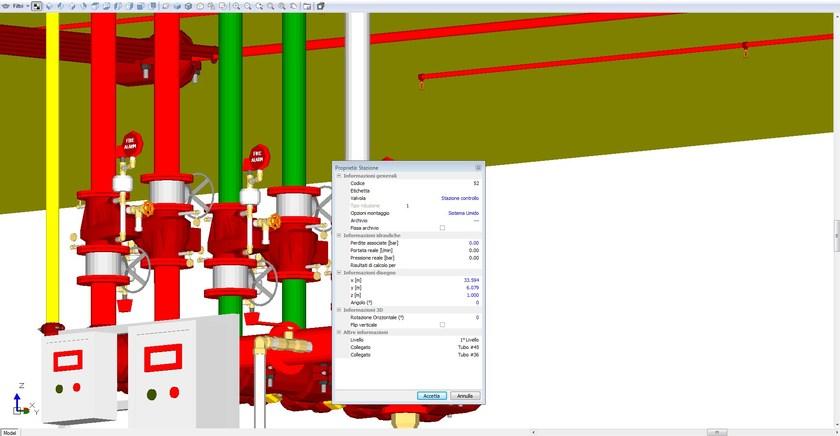Click the rightmost toolbar icon
The width and height of the screenshot is (840, 436).
click(320, 5)
